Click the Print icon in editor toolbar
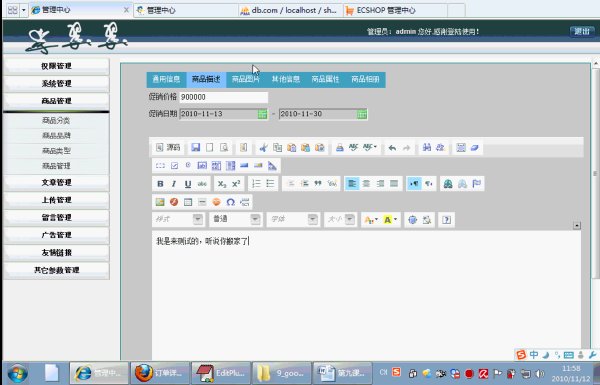 (x=339, y=147)
